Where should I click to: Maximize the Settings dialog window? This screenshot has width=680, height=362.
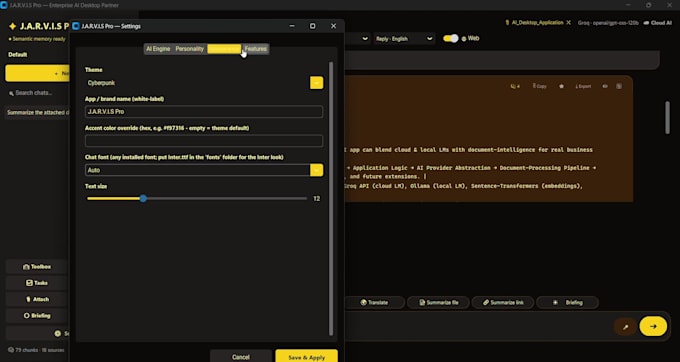click(x=312, y=26)
